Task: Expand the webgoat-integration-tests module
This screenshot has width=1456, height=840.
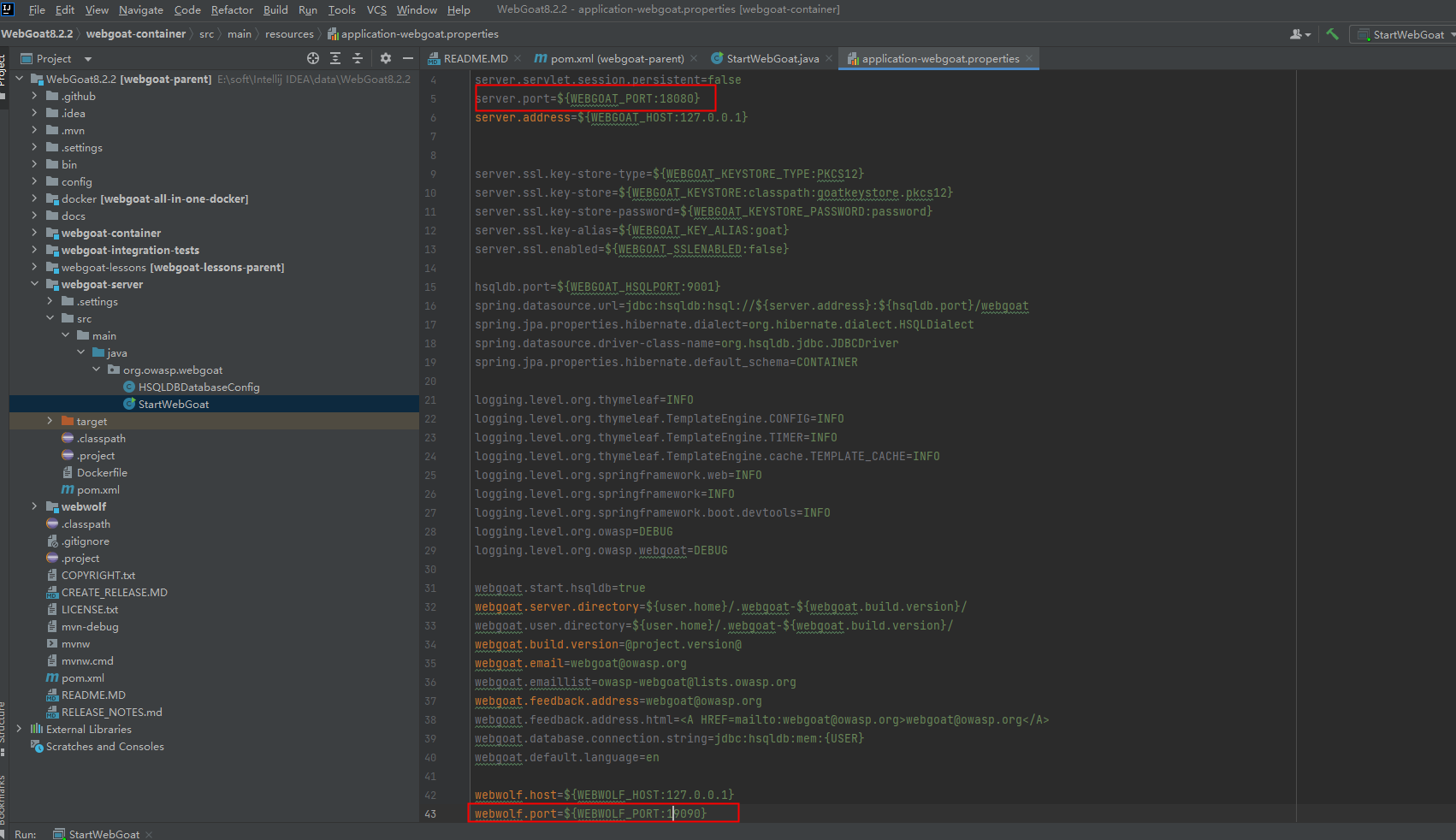Action: tap(34, 250)
